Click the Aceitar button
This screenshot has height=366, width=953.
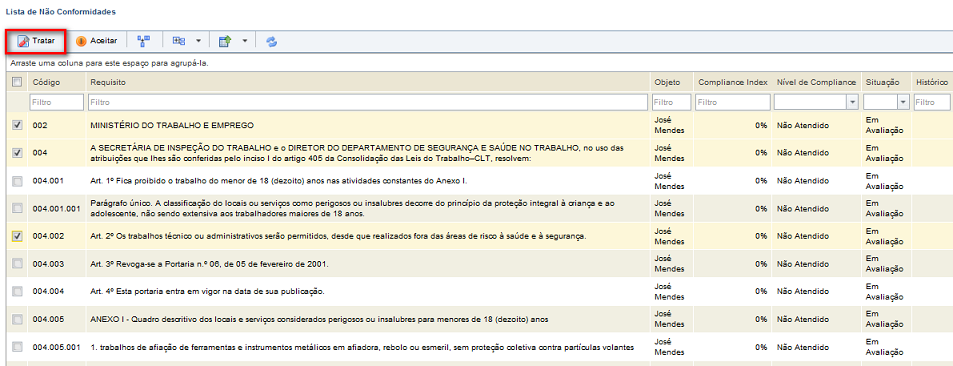pos(97,41)
